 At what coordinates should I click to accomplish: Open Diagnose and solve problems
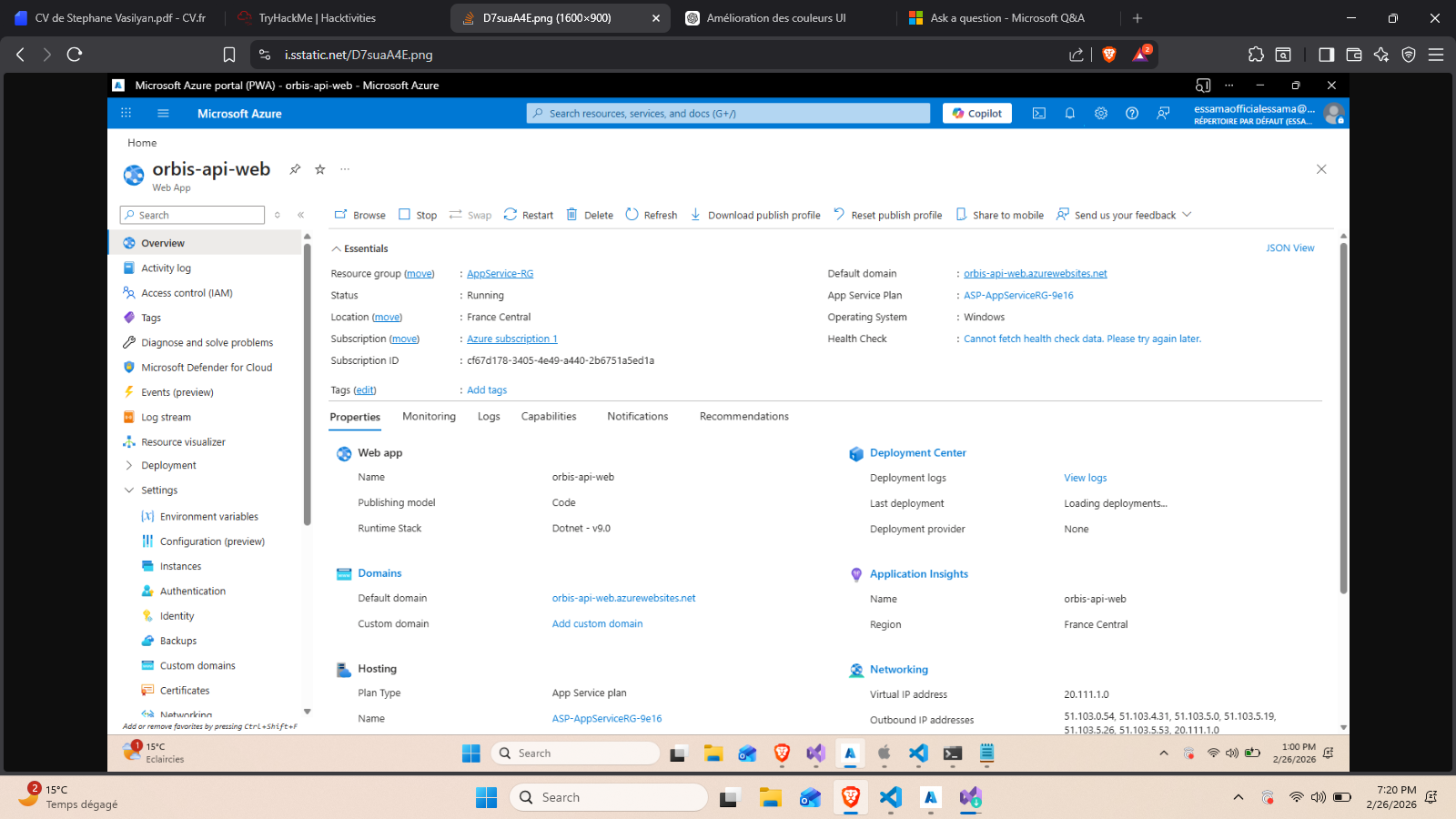point(206,343)
